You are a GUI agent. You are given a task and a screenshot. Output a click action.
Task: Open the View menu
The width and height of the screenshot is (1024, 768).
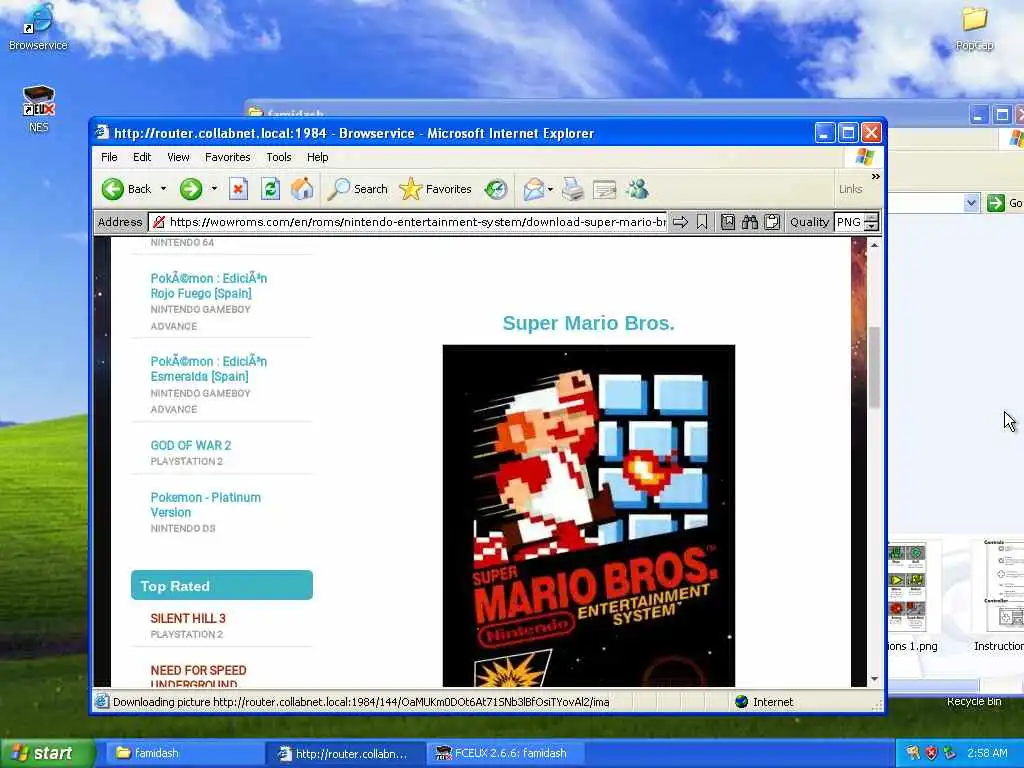pyautogui.click(x=178, y=157)
